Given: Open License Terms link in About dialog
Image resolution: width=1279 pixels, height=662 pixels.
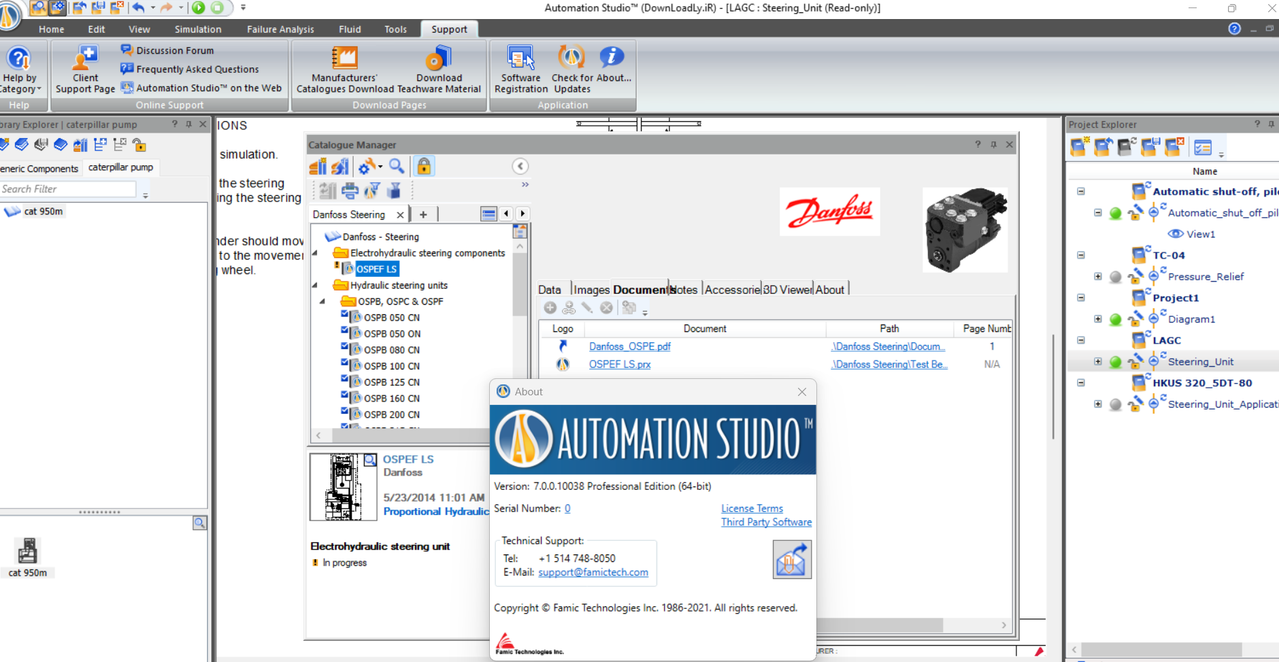Looking at the screenshot, I should [752, 508].
